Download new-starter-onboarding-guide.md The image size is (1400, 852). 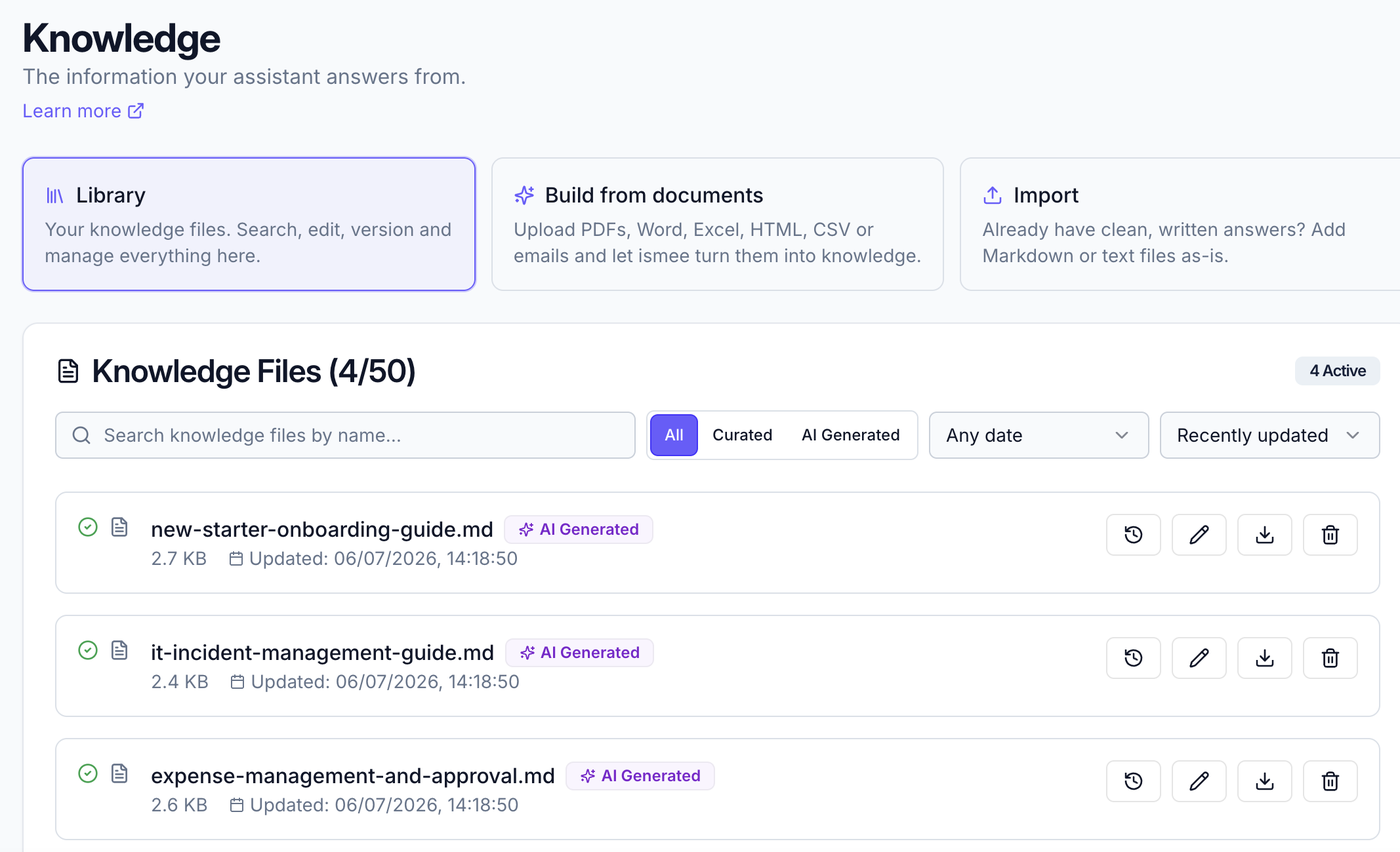[1265, 535]
